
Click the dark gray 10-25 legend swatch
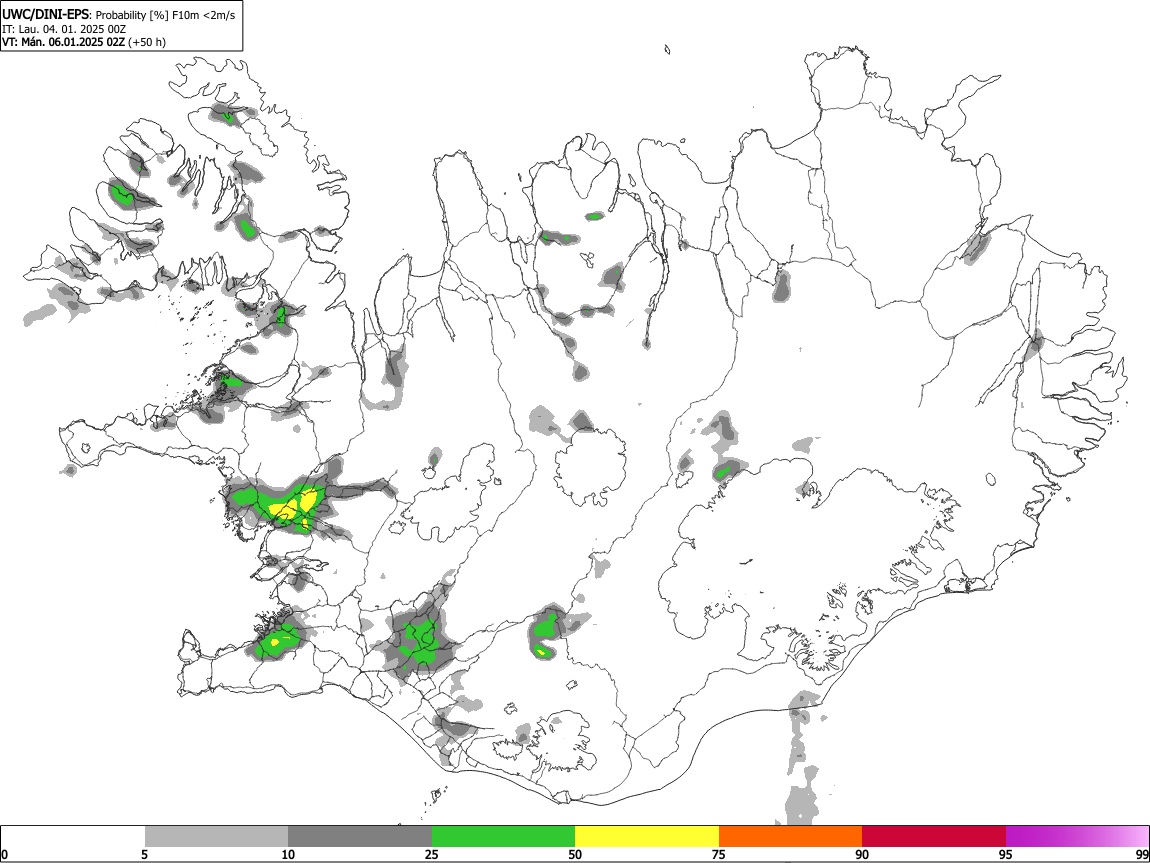pyautogui.click(x=360, y=836)
